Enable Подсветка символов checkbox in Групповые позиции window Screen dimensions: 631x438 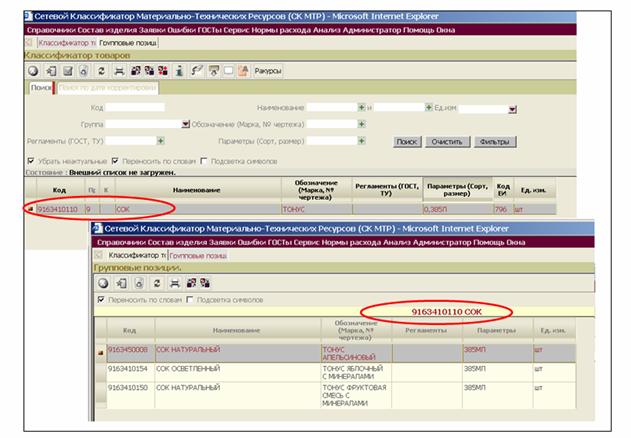(190, 300)
